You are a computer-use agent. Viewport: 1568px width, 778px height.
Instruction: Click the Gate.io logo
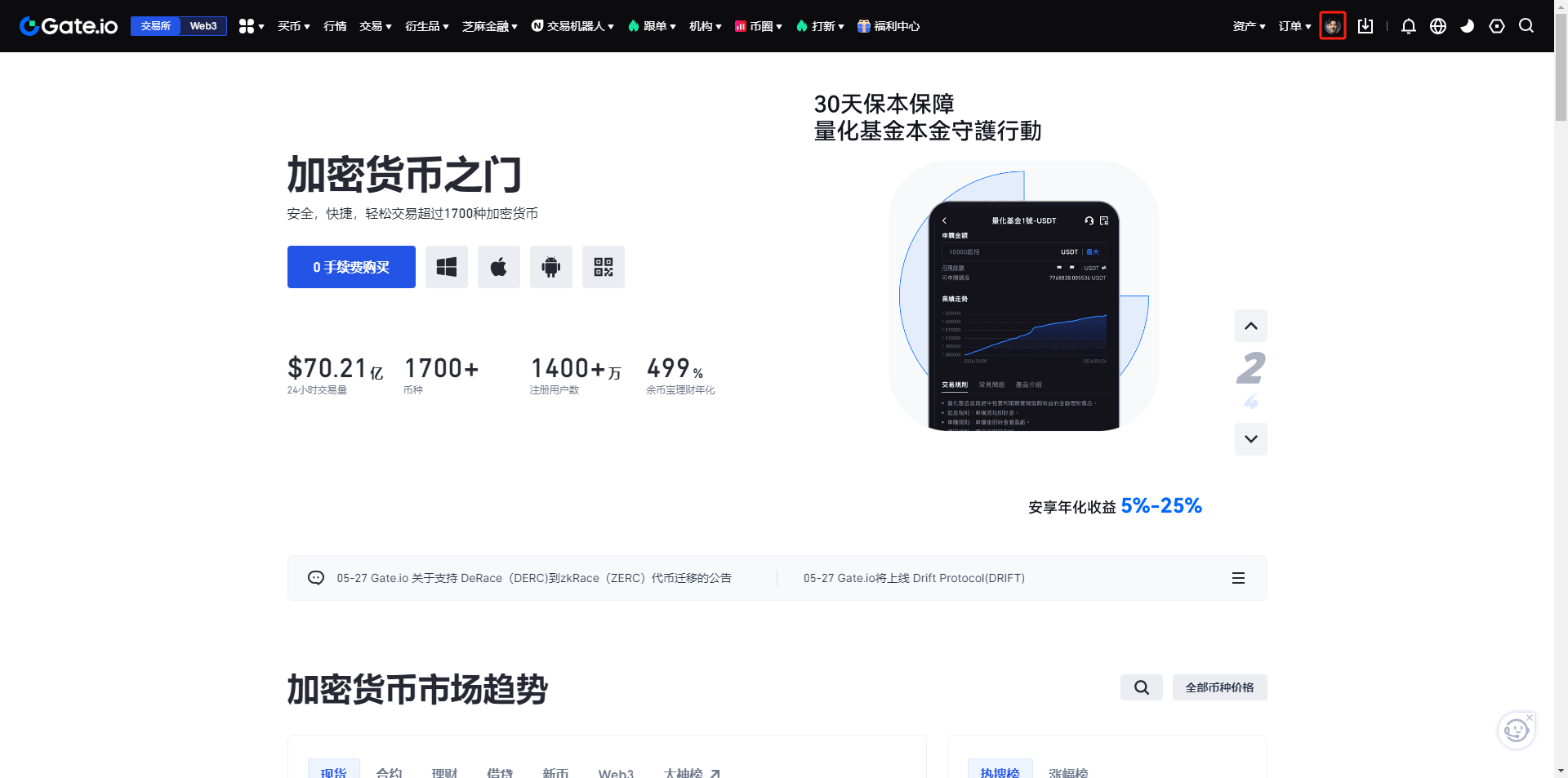click(69, 26)
